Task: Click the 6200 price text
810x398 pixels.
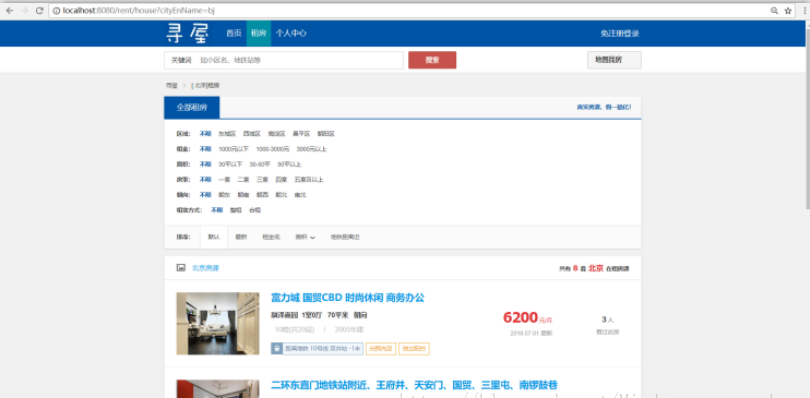Action: click(x=521, y=317)
